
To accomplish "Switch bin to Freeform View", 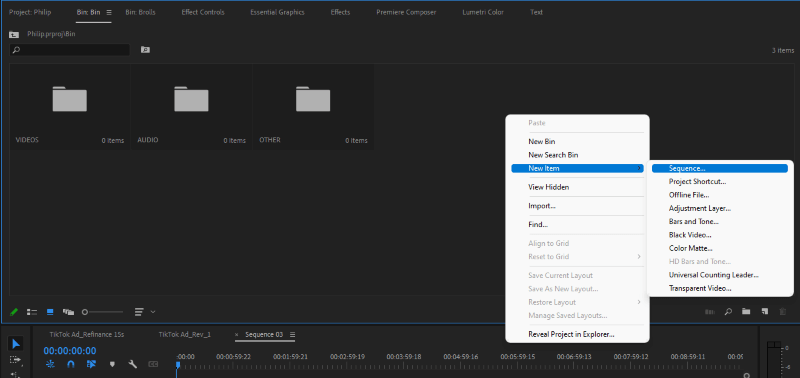I will 68,312.
